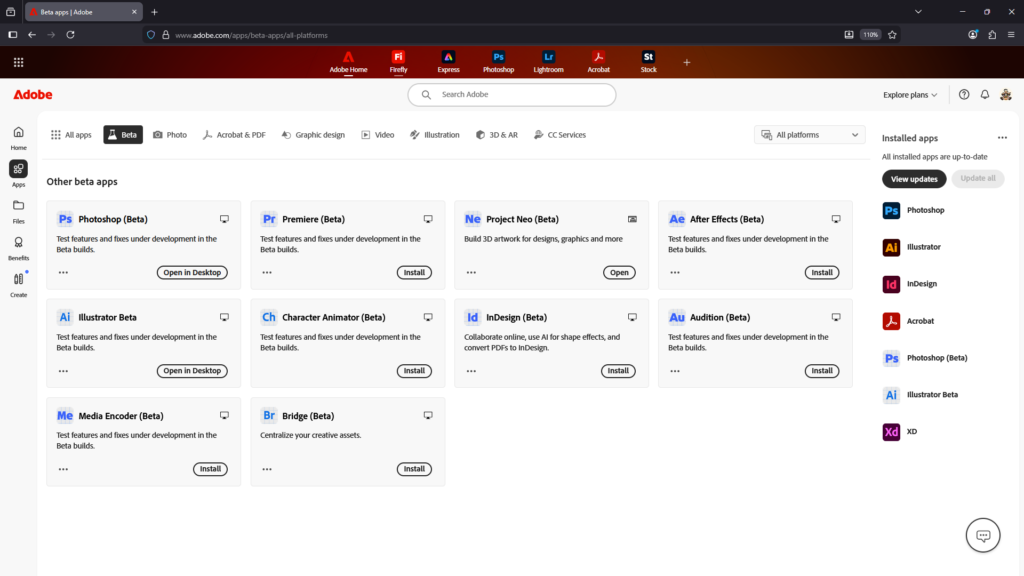The image size is (1024, 576).
Task: Open the help question mark icon
Action: point(963,94)
